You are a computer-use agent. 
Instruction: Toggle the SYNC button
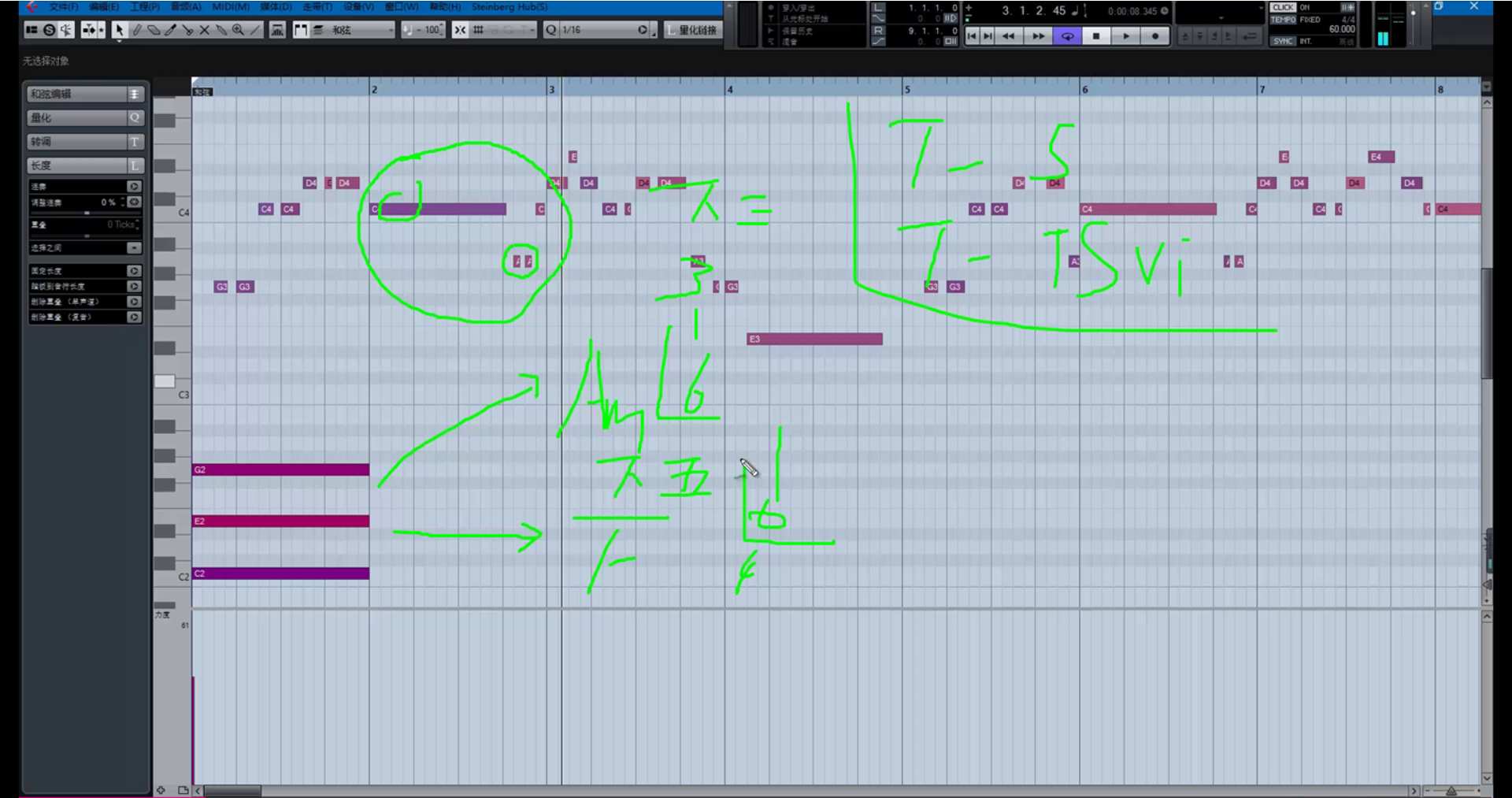[x=1283, y=41]
